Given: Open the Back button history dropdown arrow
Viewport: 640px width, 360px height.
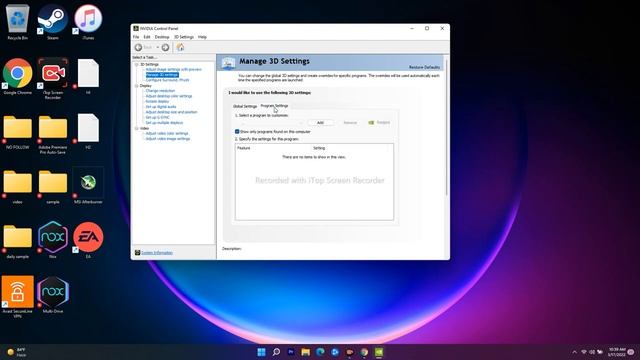Looking at the screenshot, I should [x=158, y=47].
